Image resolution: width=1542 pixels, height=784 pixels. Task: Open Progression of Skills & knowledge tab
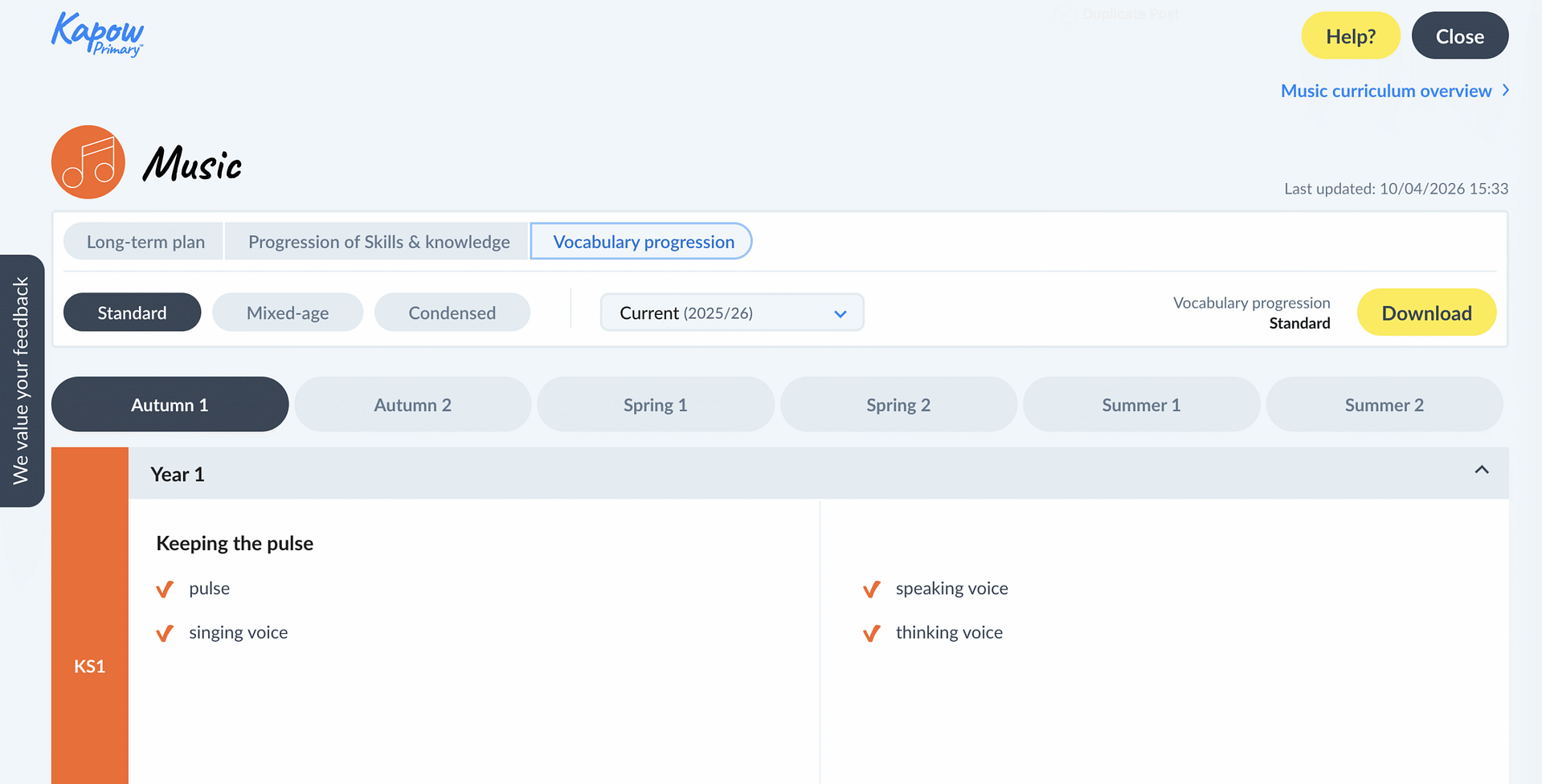coord(378,242)
